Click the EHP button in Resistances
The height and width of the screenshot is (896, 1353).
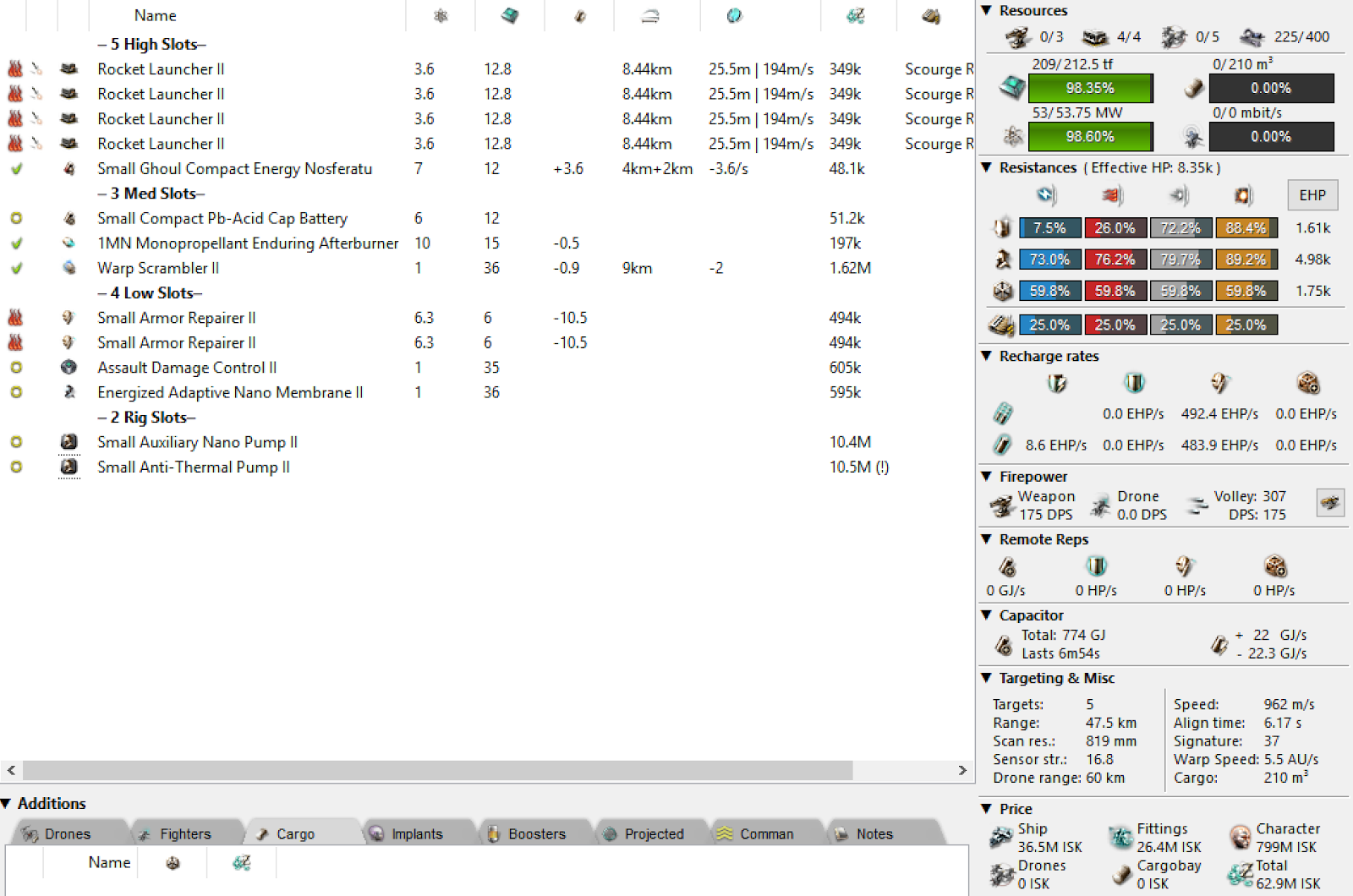pyautogui.click(x=1312, y=195)
